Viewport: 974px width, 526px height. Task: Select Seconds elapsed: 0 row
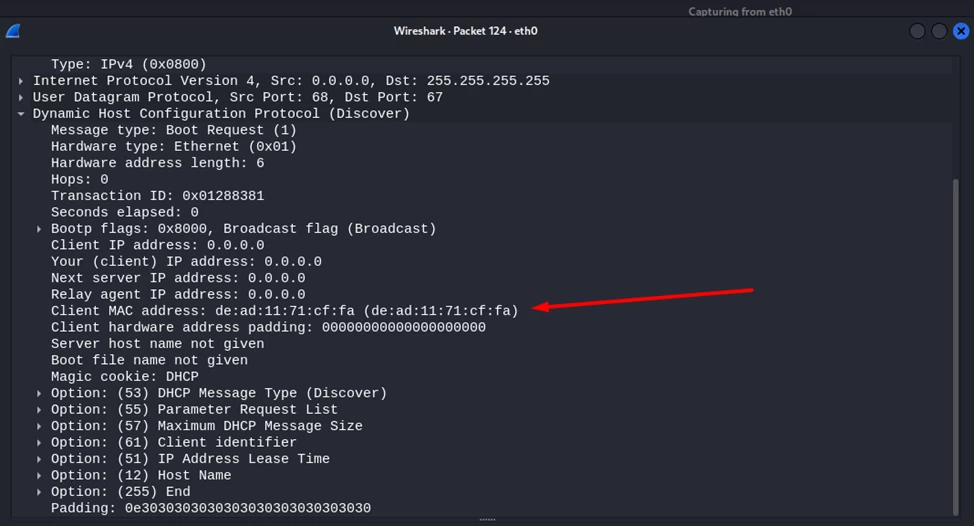coord(481,212)
